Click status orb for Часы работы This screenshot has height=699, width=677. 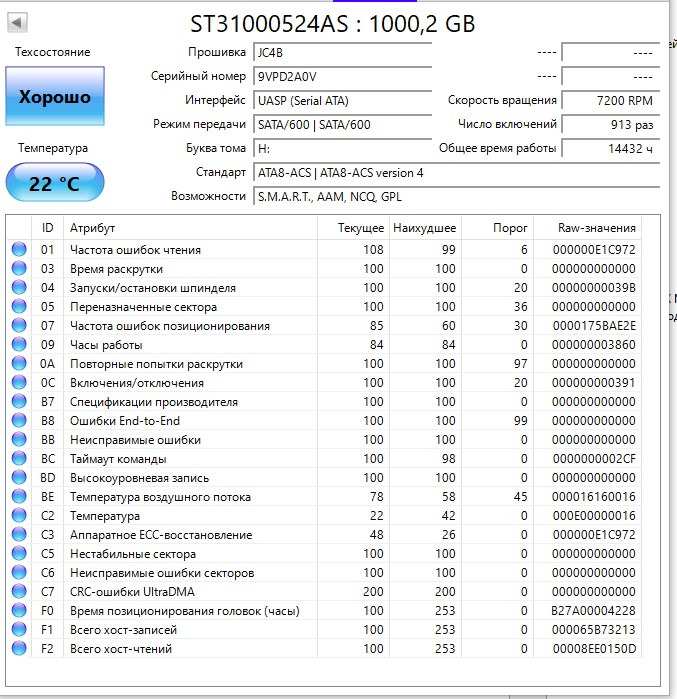(x=19, y=345)
